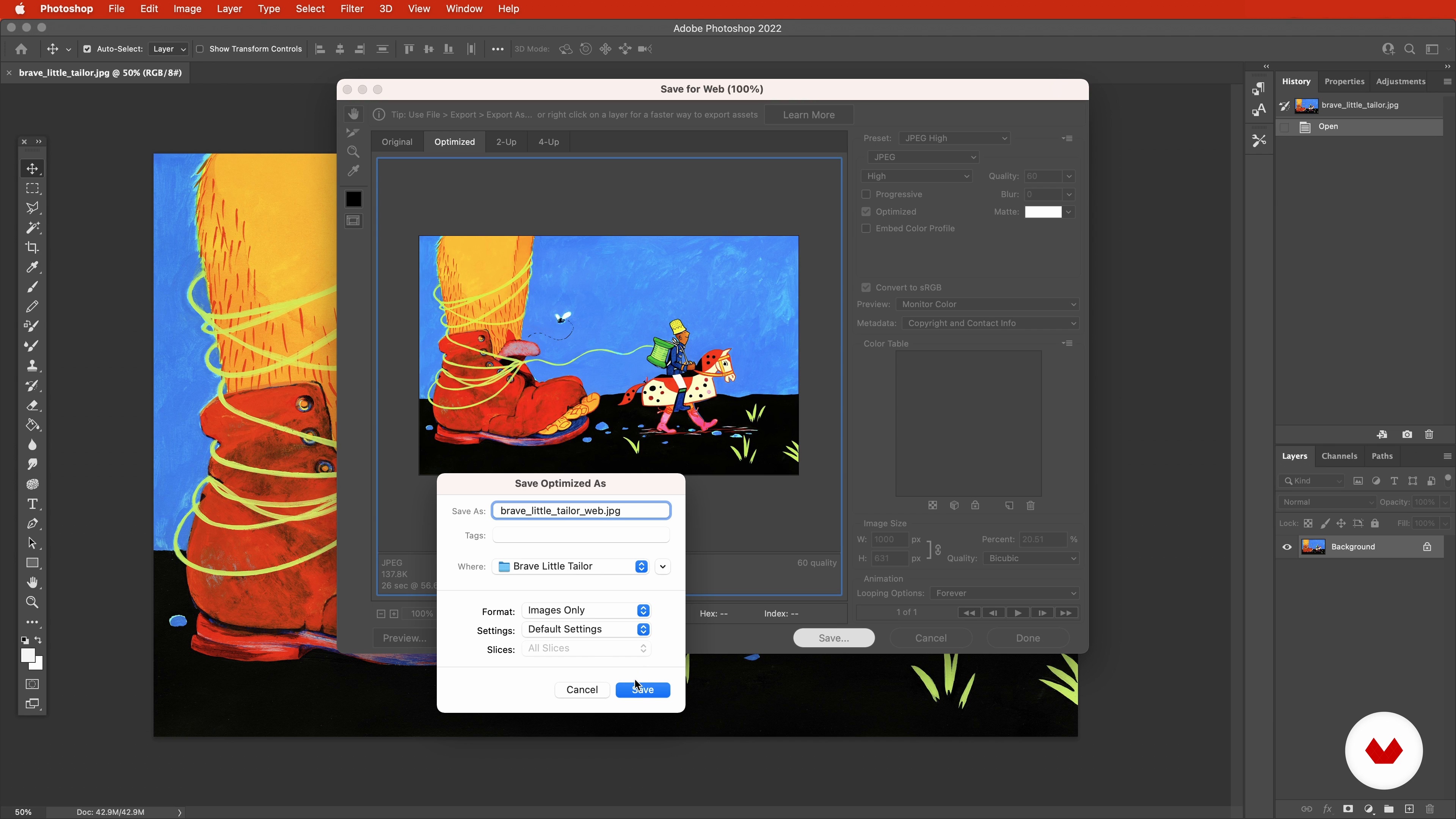Delete current state in History panel
The height and width of the screenshot is (819, 1456).
[1429, 435]
